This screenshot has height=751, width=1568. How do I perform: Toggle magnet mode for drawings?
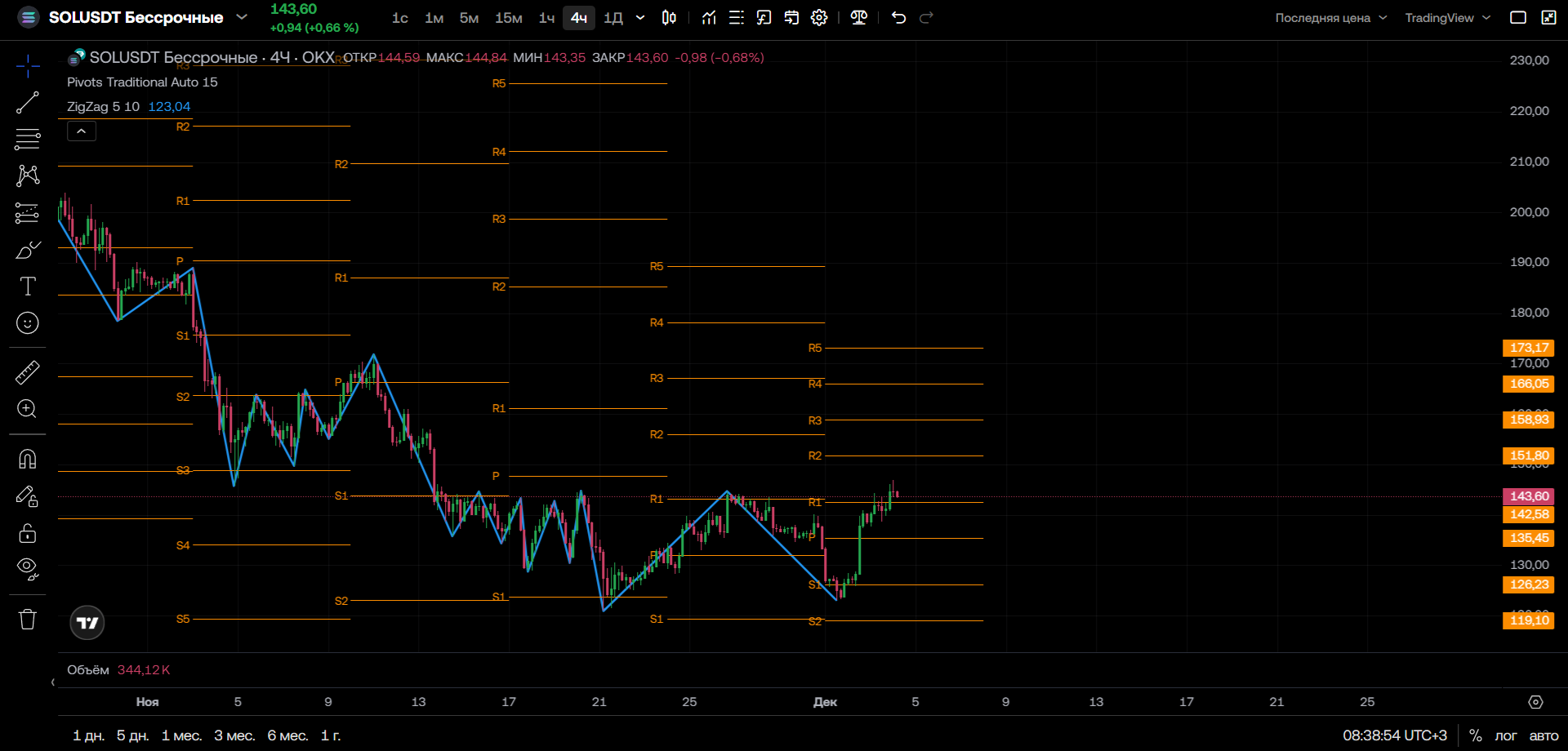coord(28,459)
